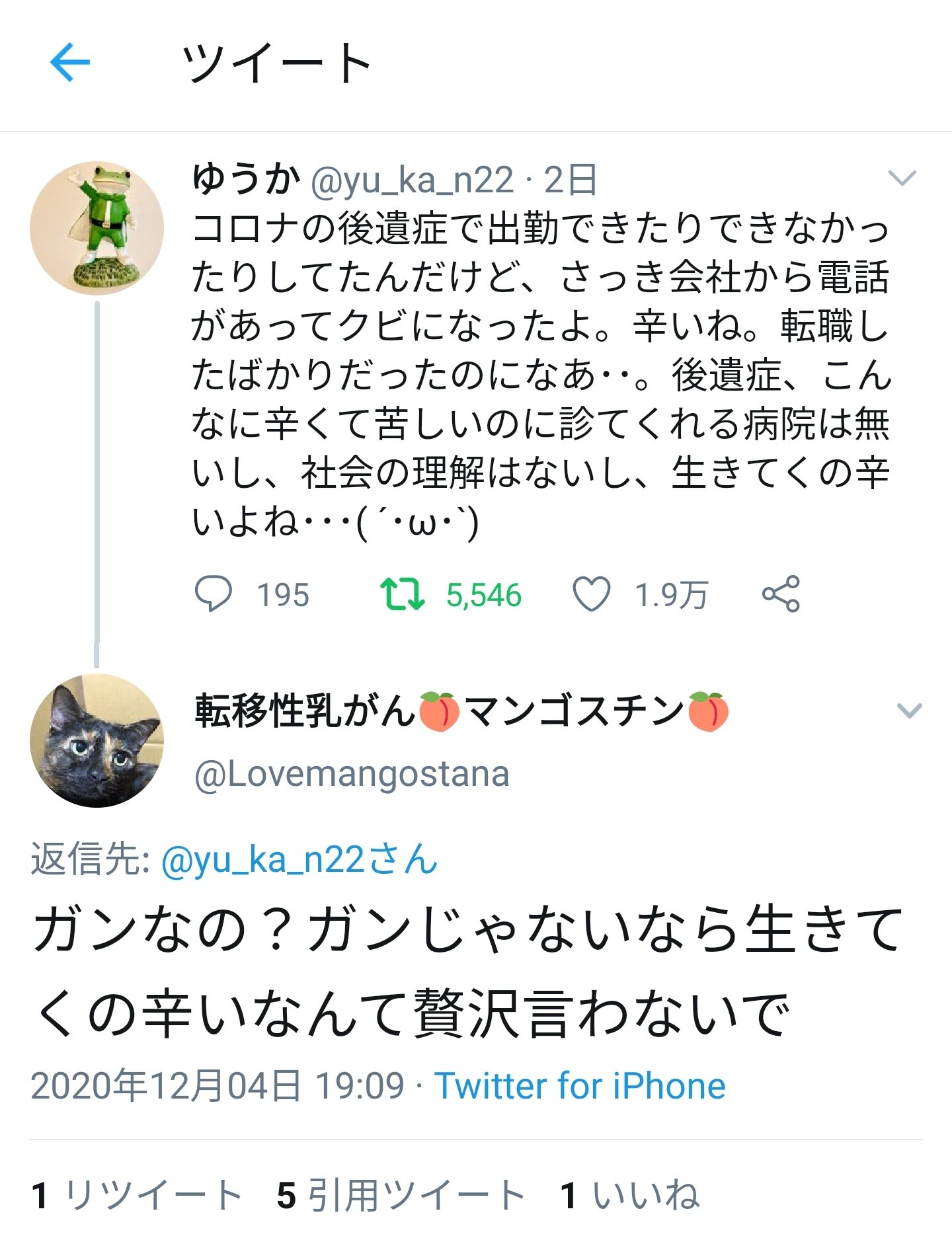This screenshot has height=1242, width=952.
Task: Open ゆうか display name profile
Action: [x=246, y=178]
